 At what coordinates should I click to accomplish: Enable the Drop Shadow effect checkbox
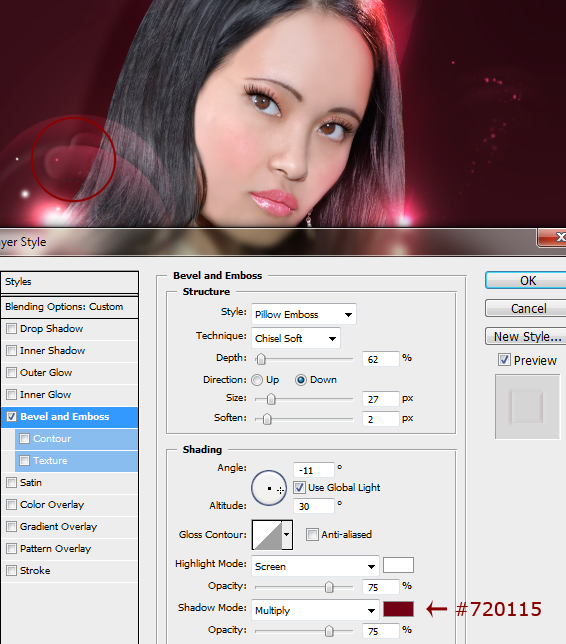[12, 329]
